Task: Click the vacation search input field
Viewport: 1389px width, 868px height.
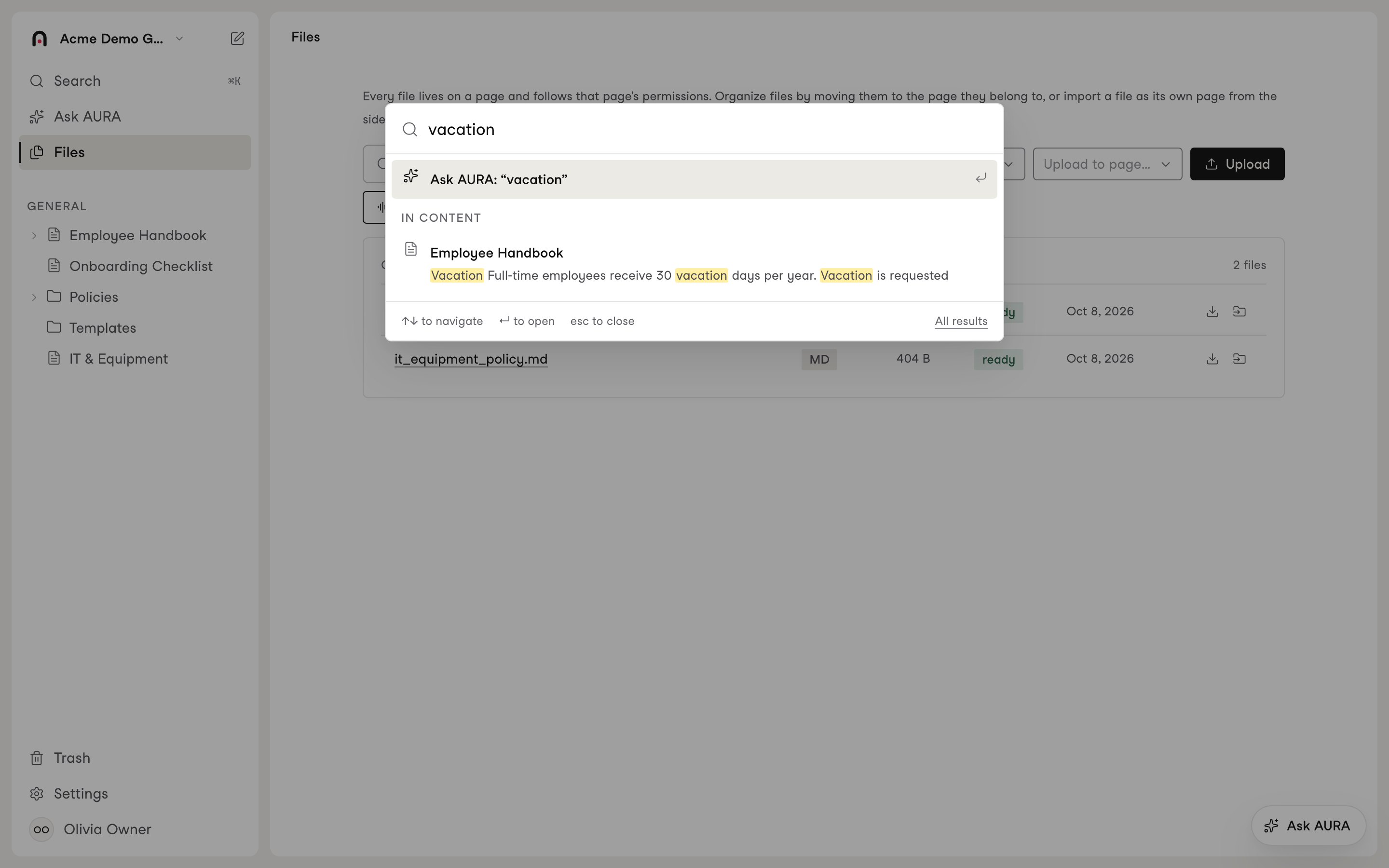Action: click(703, 130)
